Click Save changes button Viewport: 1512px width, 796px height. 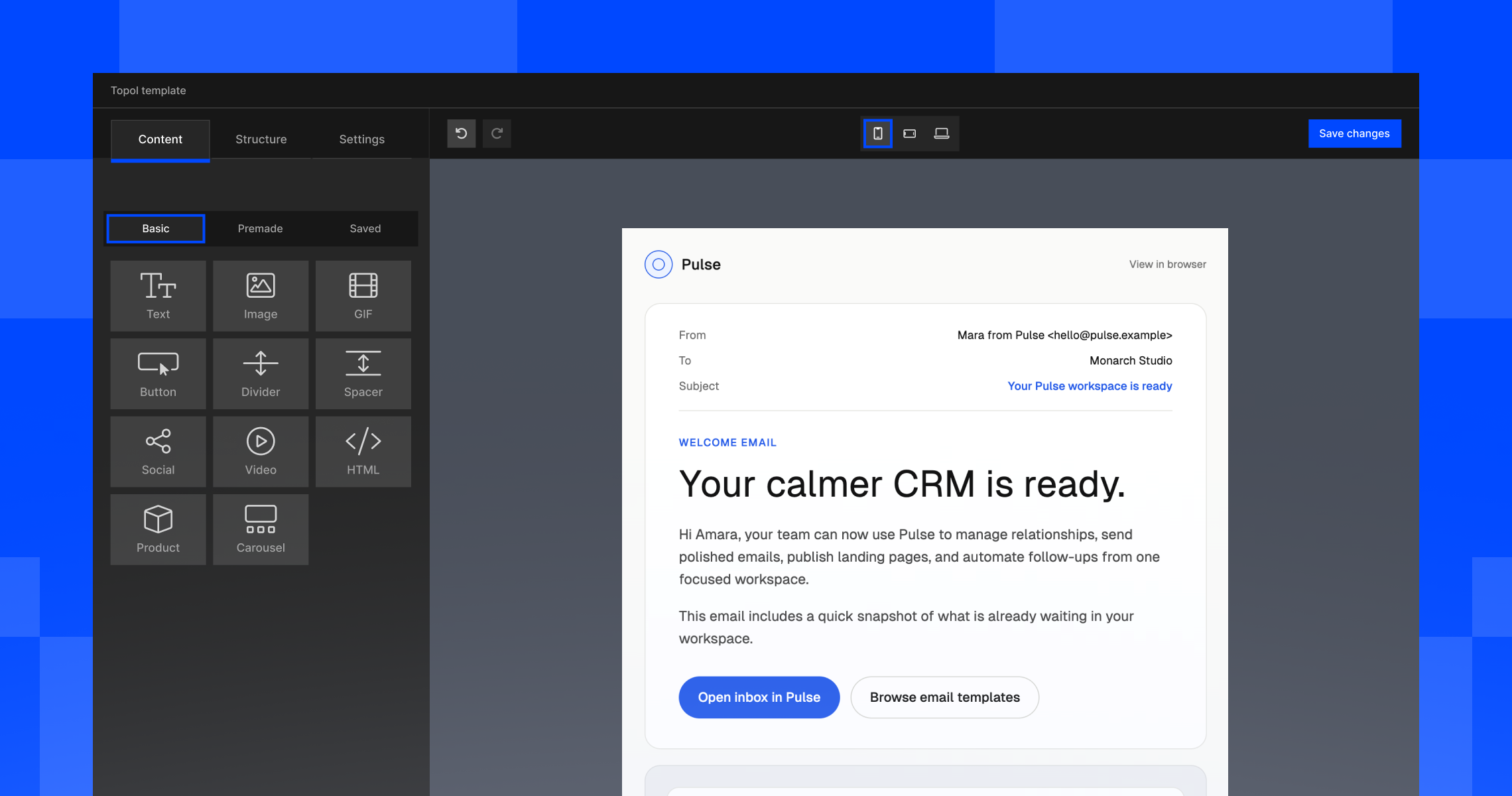tap(1354, 133)
